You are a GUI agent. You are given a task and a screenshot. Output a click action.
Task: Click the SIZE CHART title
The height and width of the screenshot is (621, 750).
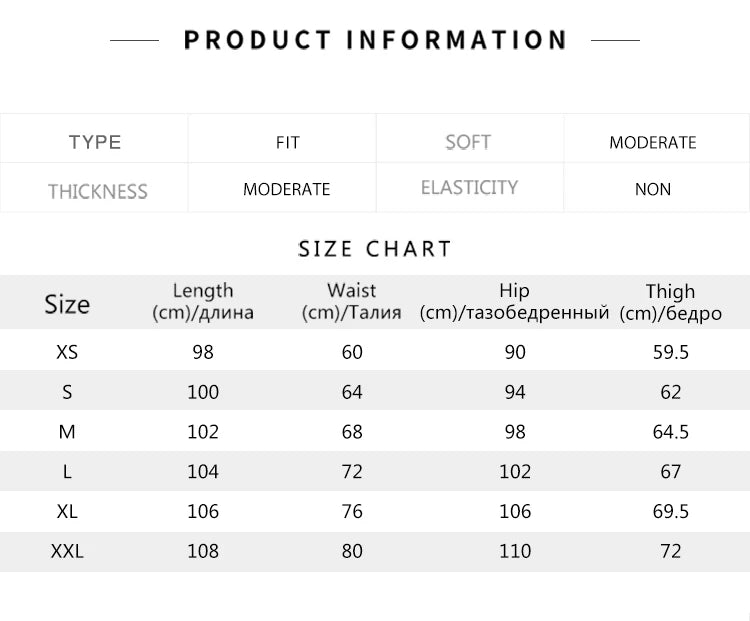tap(375, 248)
